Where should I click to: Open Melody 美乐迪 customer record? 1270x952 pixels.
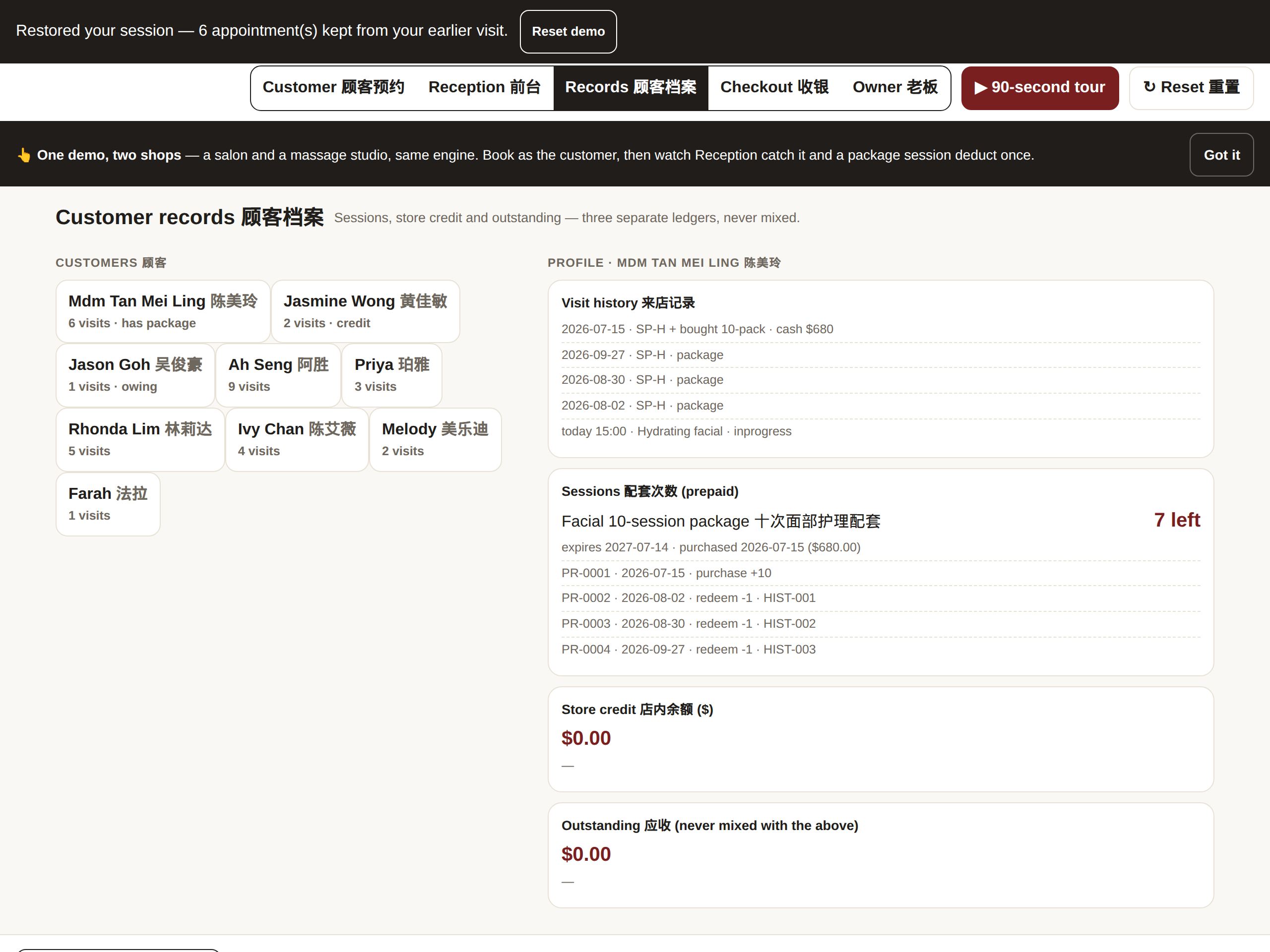[x=435, y=440]
